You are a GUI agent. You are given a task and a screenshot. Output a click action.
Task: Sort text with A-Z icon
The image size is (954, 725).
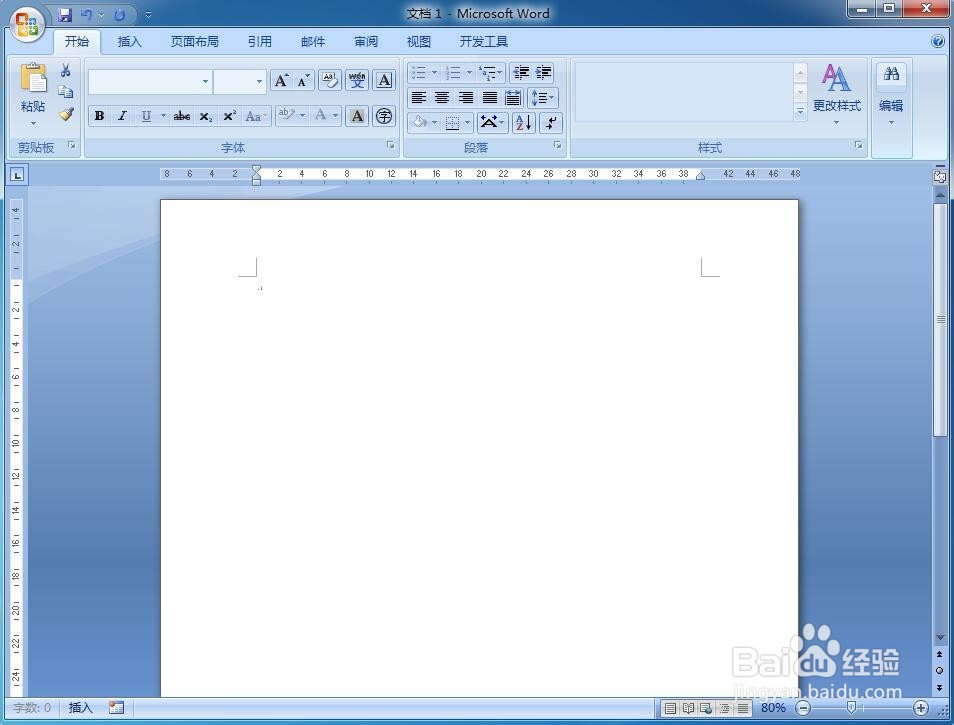523,123
